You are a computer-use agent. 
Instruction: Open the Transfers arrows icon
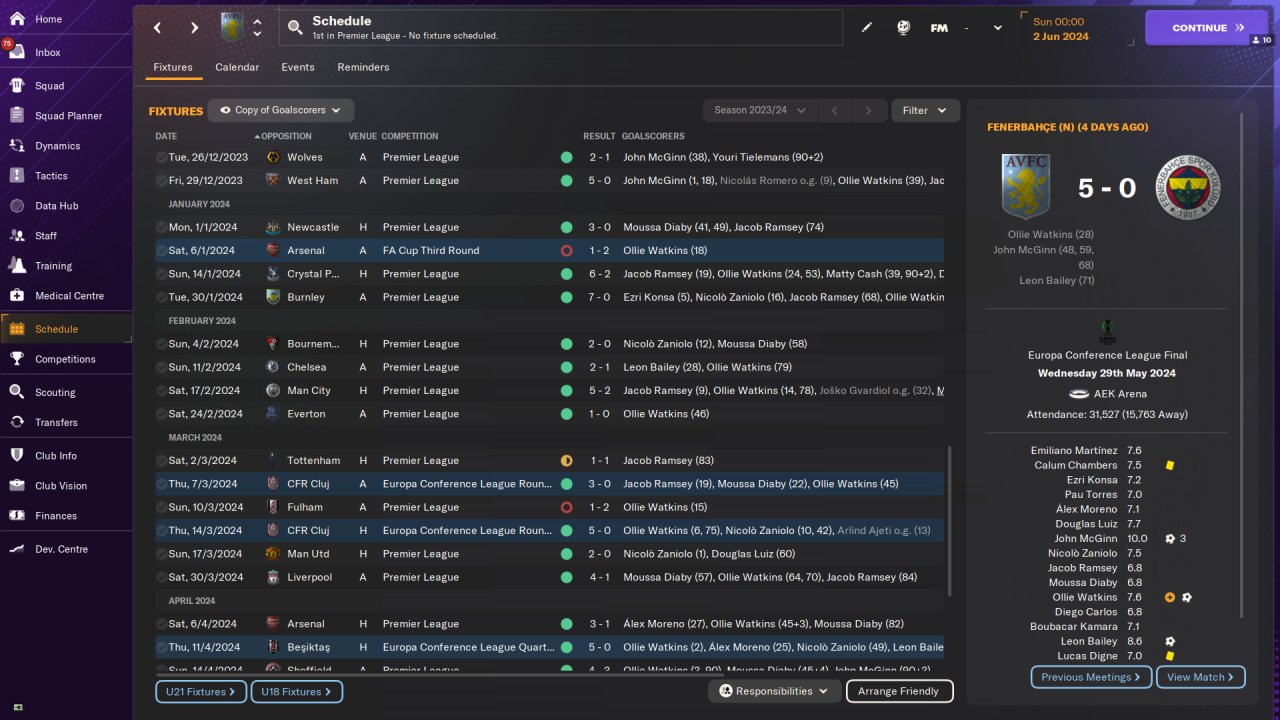[17, 422]
